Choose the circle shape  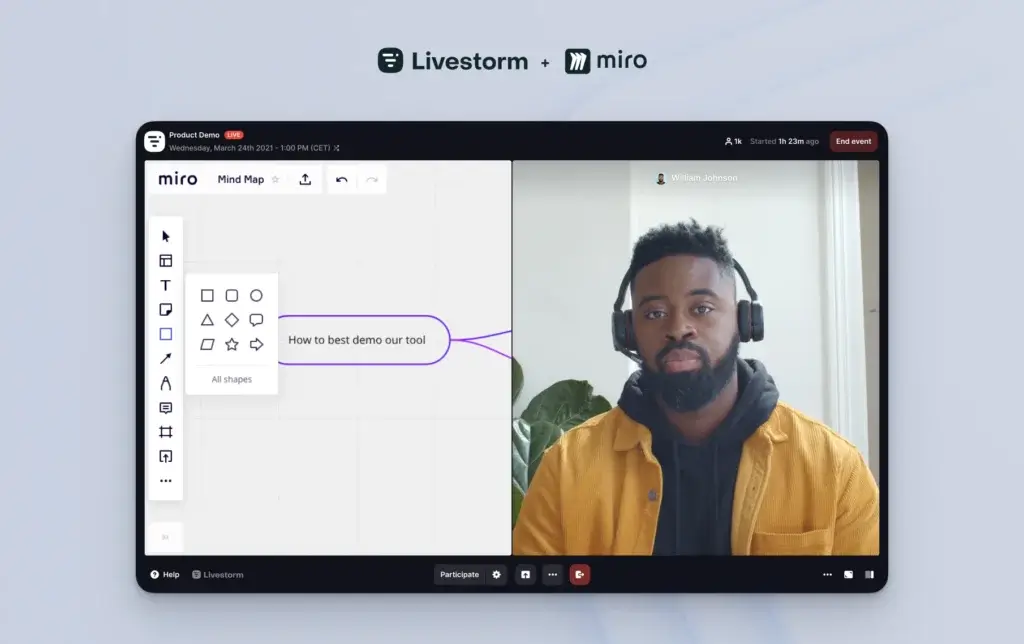(x=256, y=296)
